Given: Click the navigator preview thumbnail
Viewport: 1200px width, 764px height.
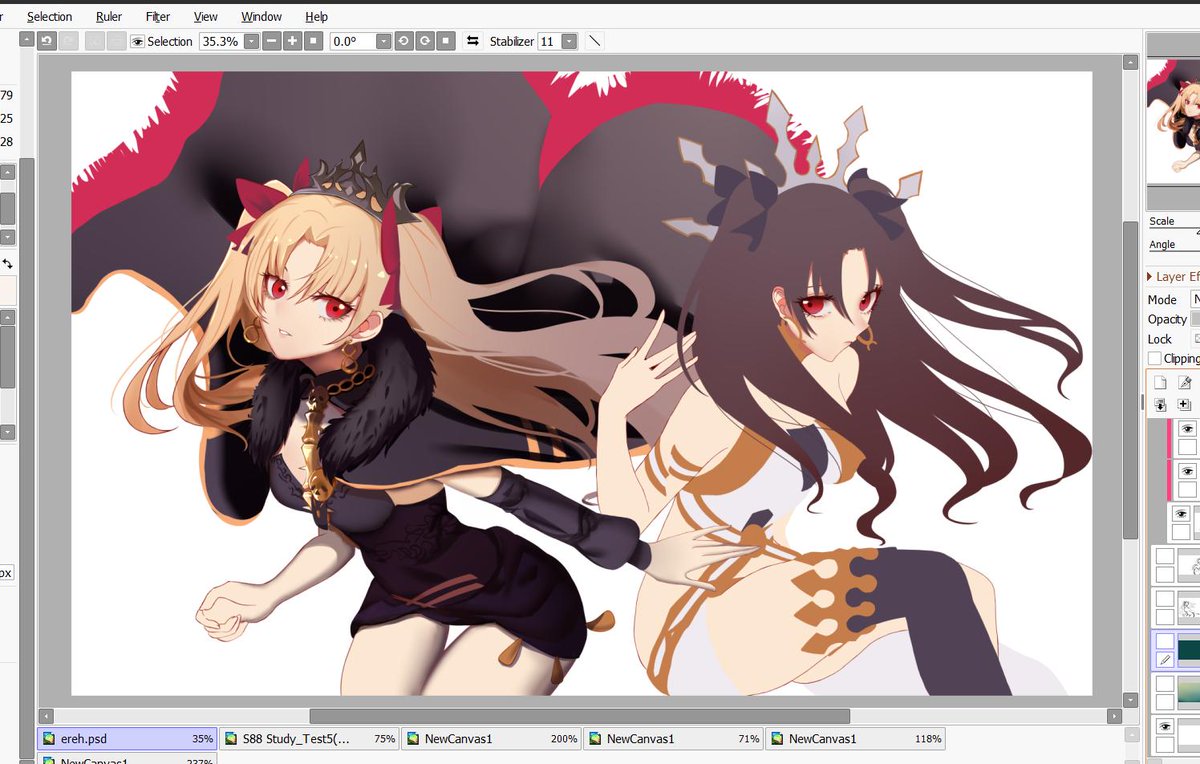Looking at the screenshot, I should [1173, 121].
